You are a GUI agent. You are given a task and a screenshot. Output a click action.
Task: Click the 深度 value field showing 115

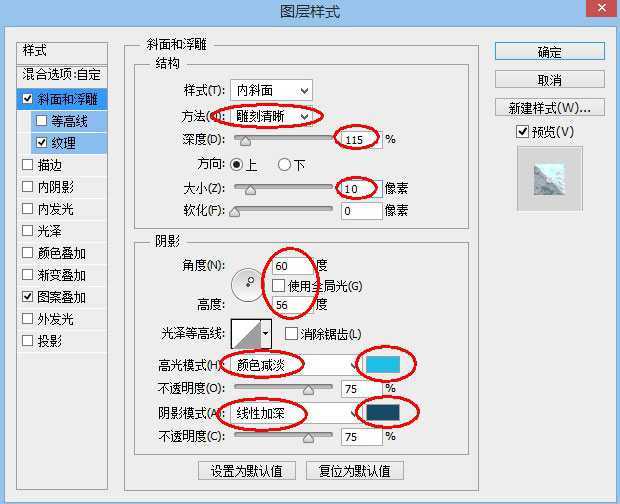(362, 140)
